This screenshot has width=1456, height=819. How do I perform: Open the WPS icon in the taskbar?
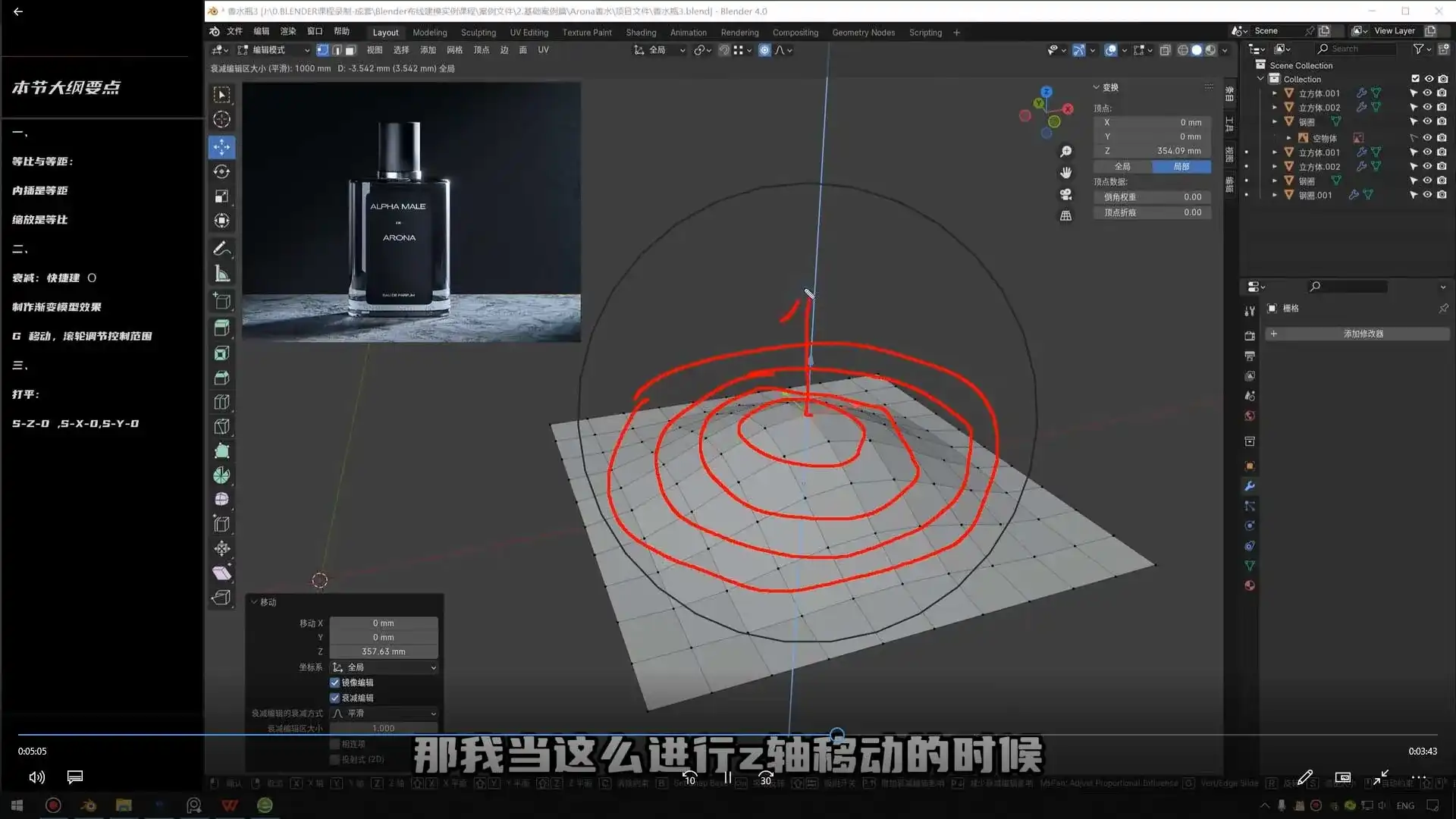pyautogui.click(x=229, y=805)
